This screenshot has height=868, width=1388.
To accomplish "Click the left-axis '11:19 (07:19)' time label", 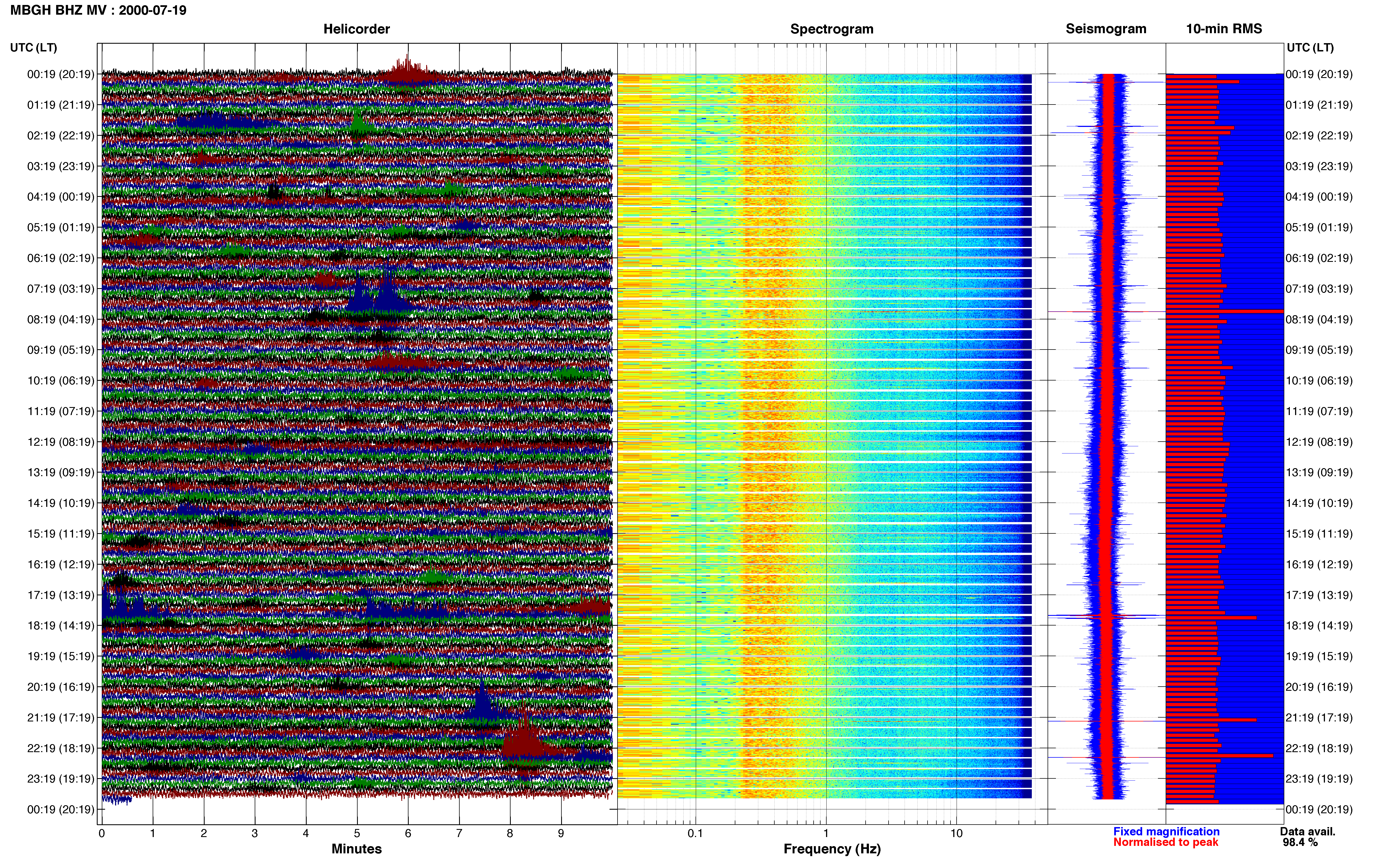I will point(60,412).
